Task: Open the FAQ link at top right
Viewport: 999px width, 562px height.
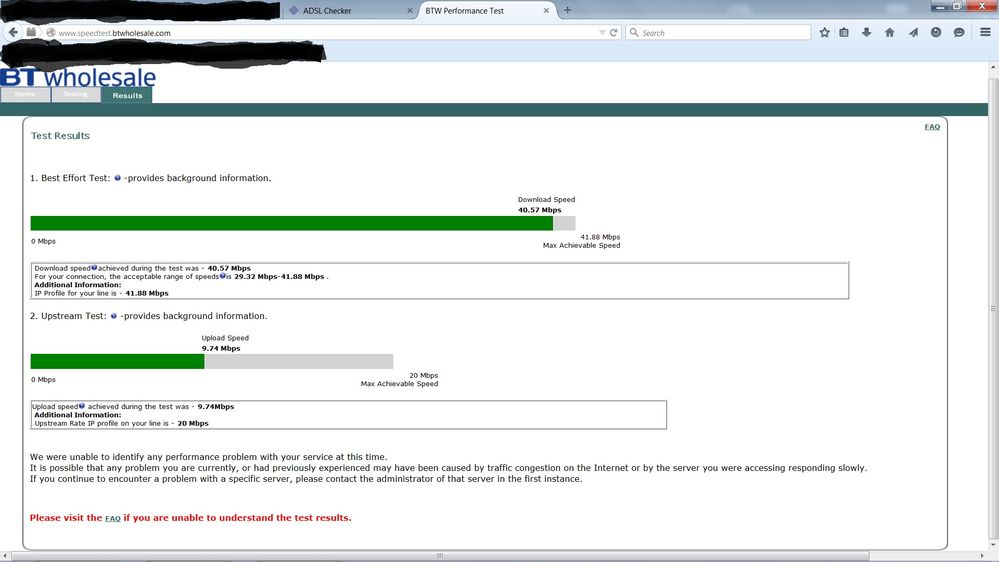Action: point(932,127)
